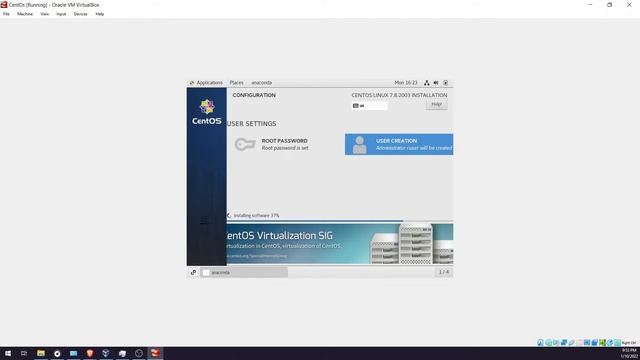The height and width of the screenshot is (360, 640).
Task: Click the CentOS logo in the sidebar
Action: pos(207,112)
